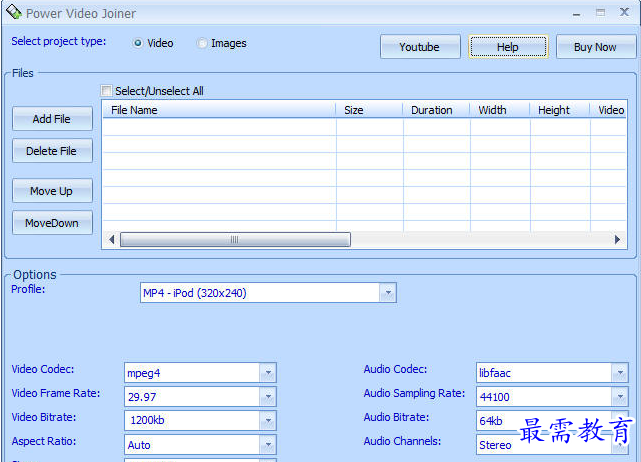Viewport: 641px width, 462px height.
Task: Click the Auto aspect ratio value
Action: [139, 445]
